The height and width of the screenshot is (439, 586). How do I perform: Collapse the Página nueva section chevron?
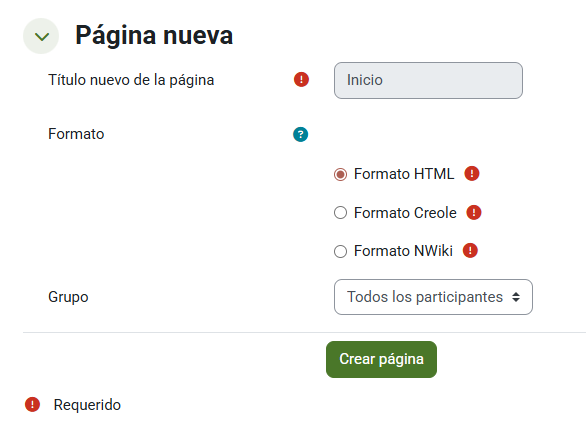(41, 36)
